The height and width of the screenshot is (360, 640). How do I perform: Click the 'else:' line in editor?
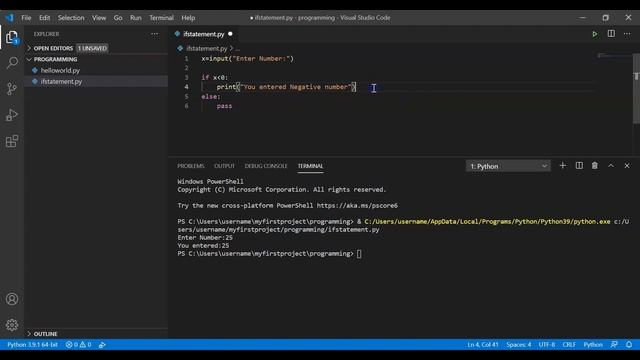coord(211,96)
